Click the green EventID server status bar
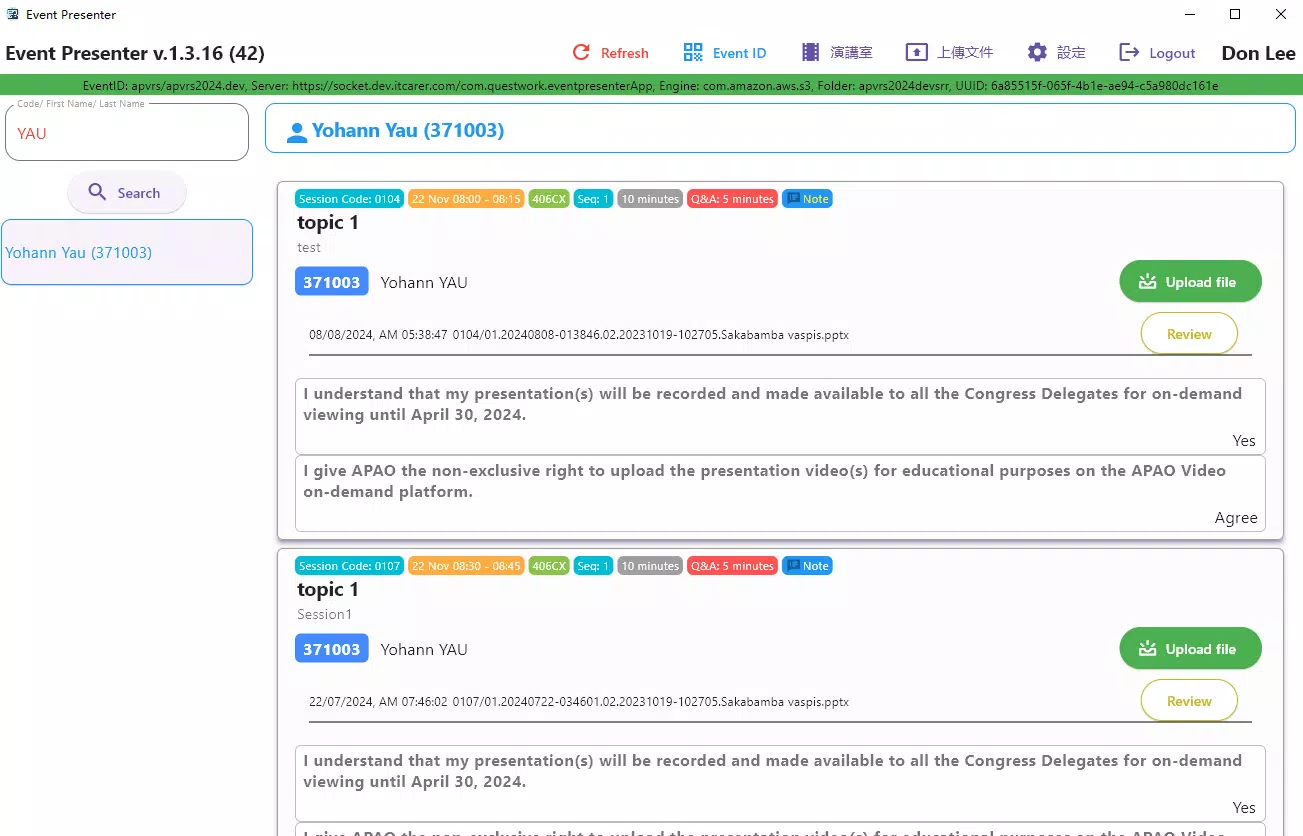The width and height of the screenshot is (1303, 836). point(651,85)
